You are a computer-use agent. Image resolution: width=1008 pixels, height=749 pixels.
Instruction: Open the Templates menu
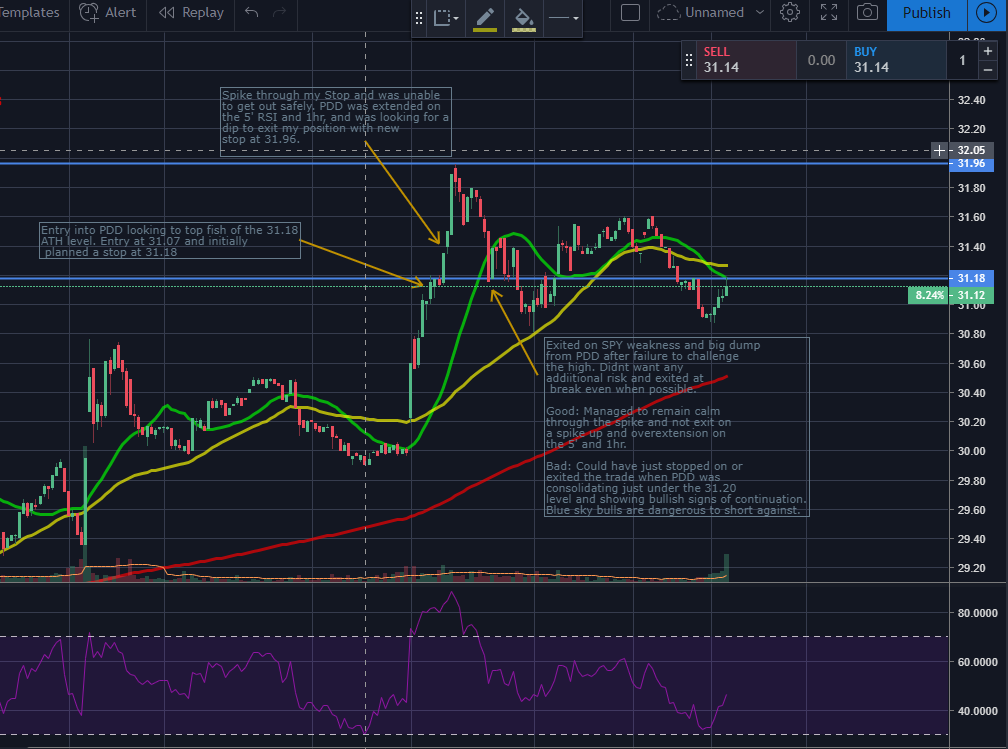[x=29, y=13]
